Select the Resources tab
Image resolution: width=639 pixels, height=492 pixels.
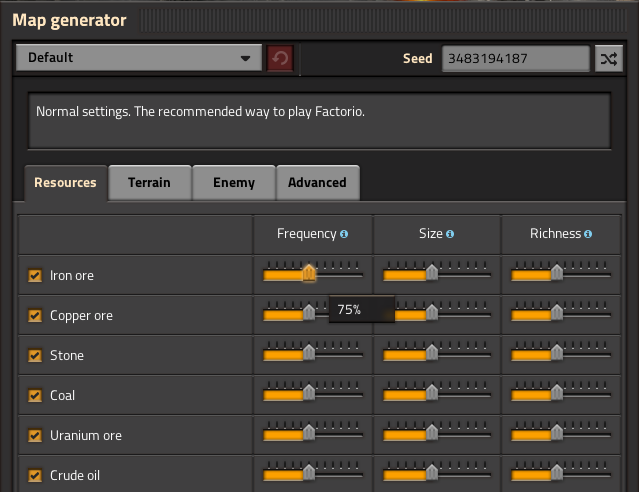tap(66, 183)
